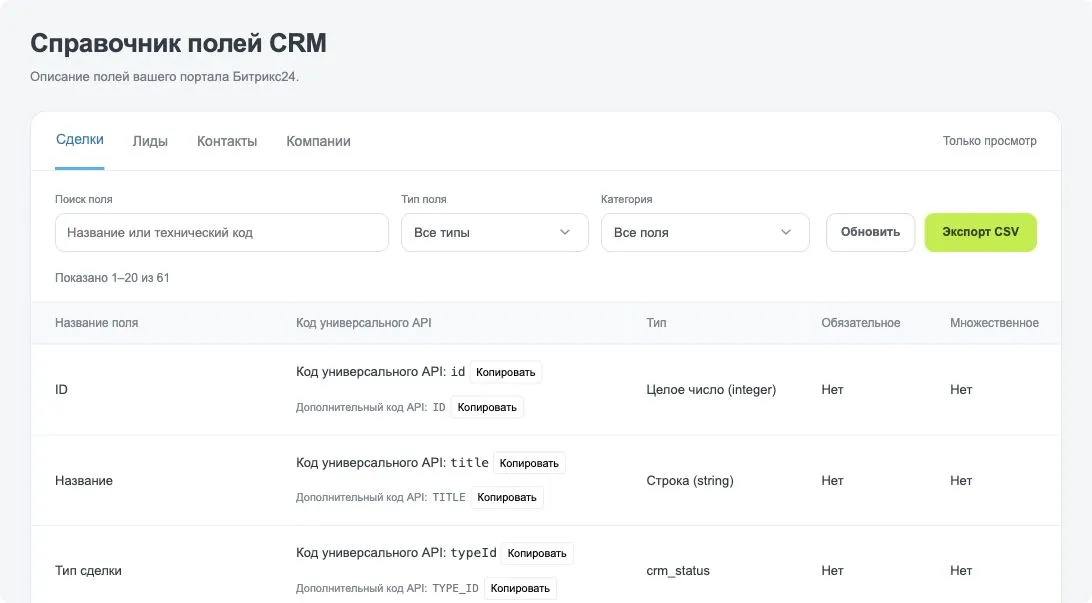Copy the additional API code 'TYPE_ID'
1092x603 pixels.
pyautogui.click(x=520, y=588)
